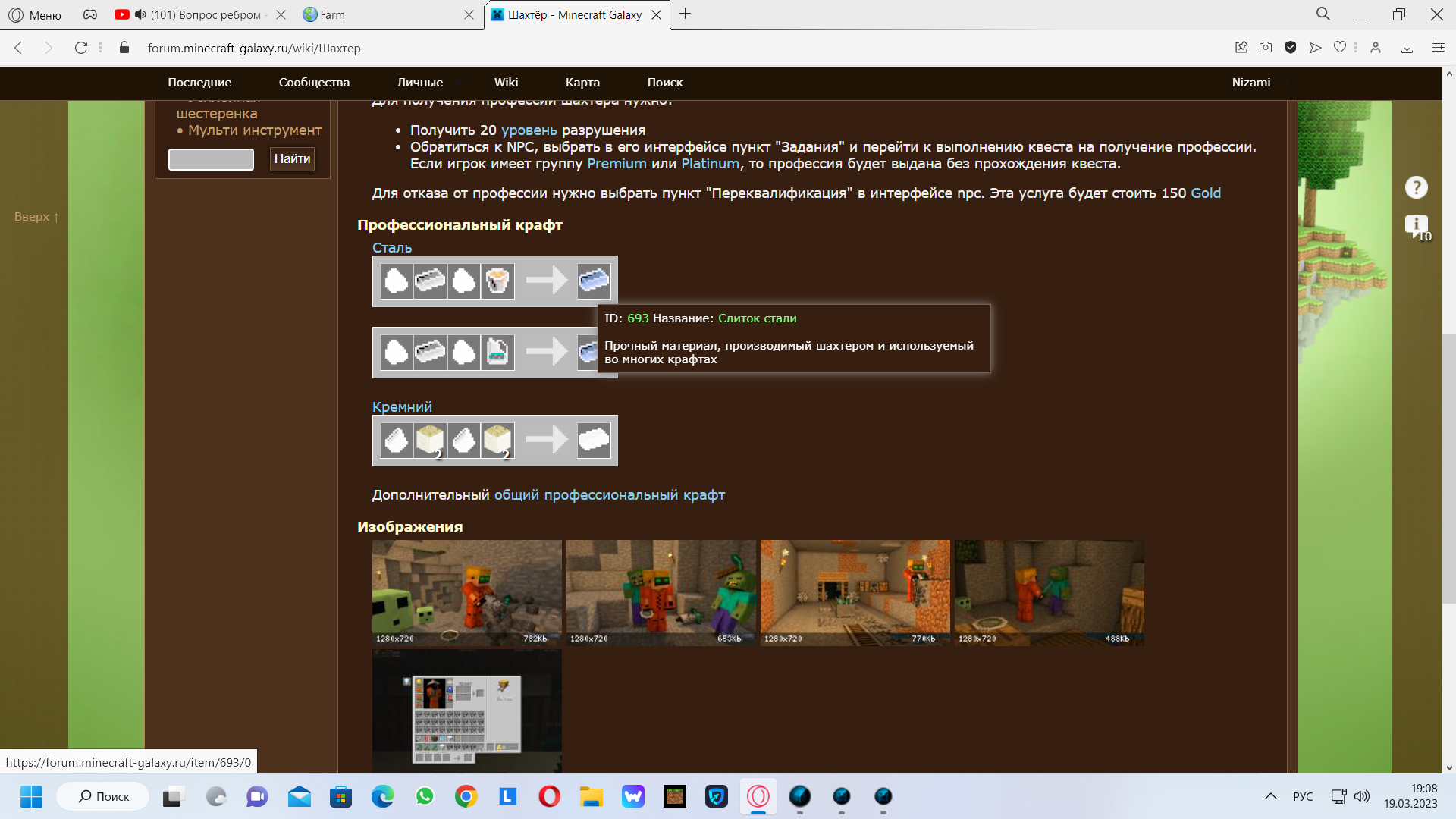Image resolution: width=1456 pixels, height=819 pixels.
Task: Open the Opera easy setup sliders icon
Action: click(x=1438, y=48)
